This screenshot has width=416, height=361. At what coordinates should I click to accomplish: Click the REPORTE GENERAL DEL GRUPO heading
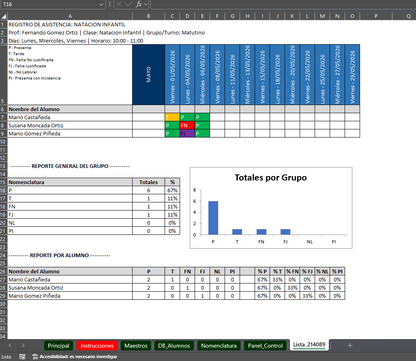tap(70, 166)
